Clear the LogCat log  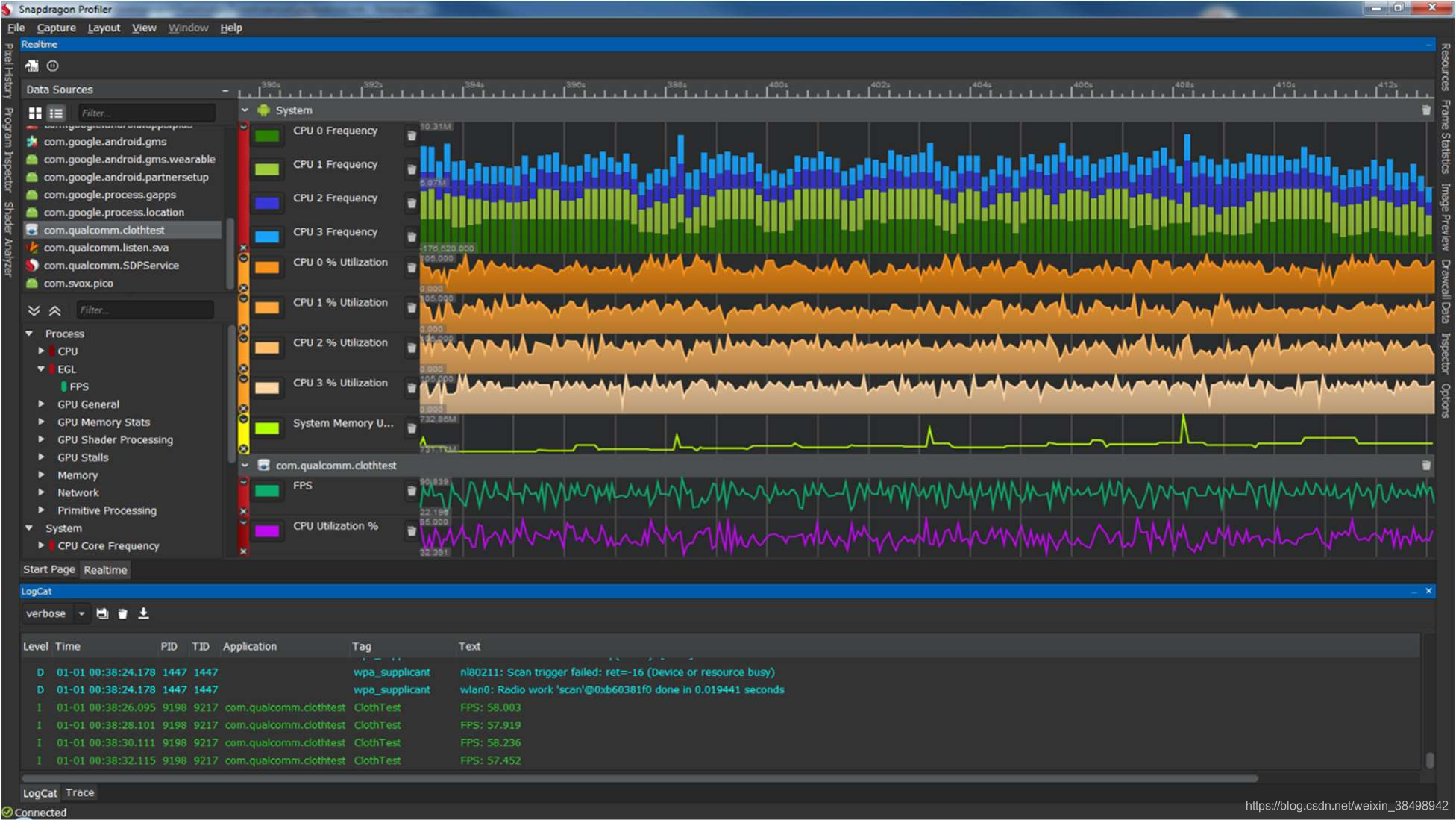coord(123,613)
